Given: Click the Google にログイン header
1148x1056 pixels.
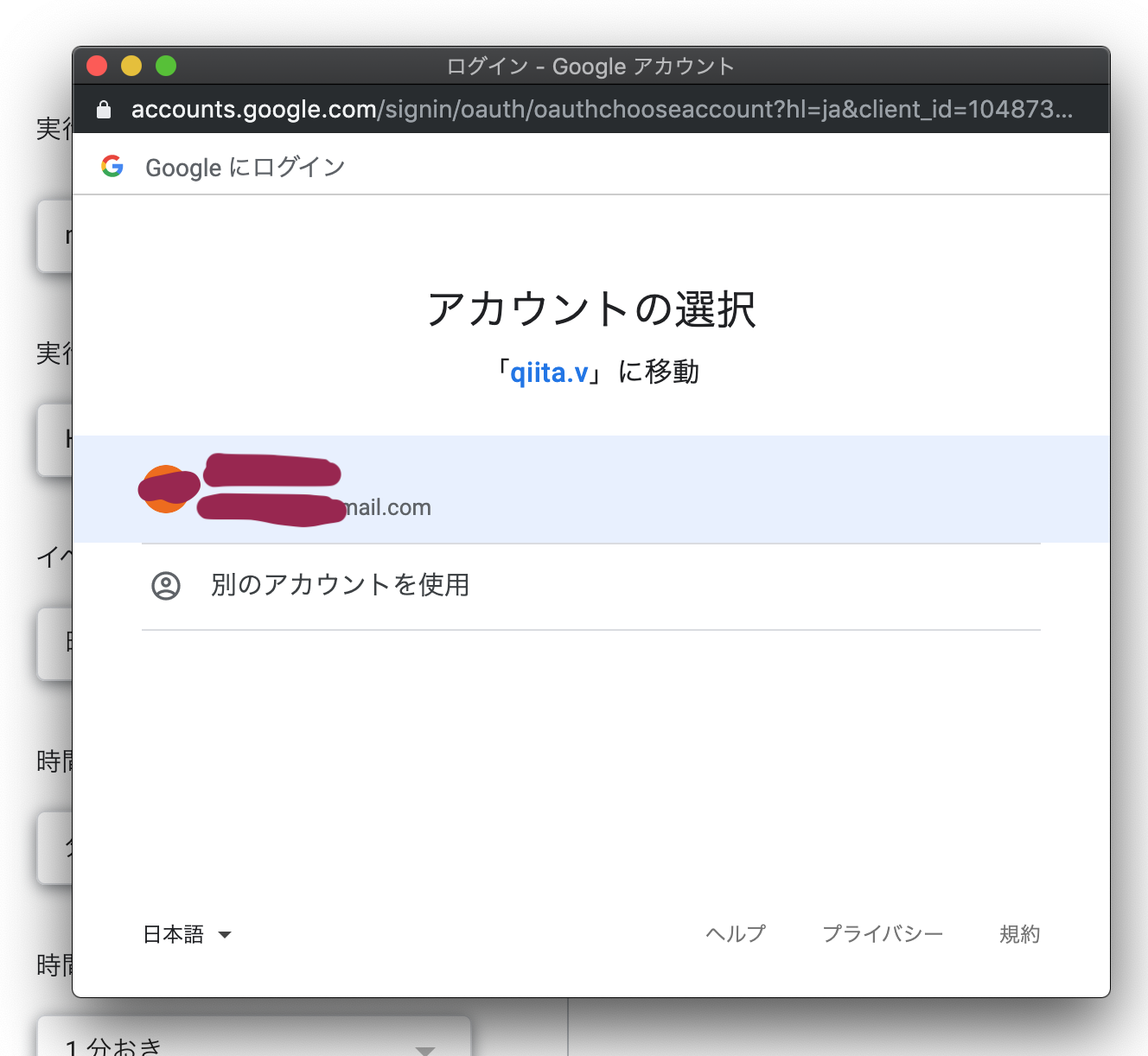Looking at the screenshot, I should (245, 167).
